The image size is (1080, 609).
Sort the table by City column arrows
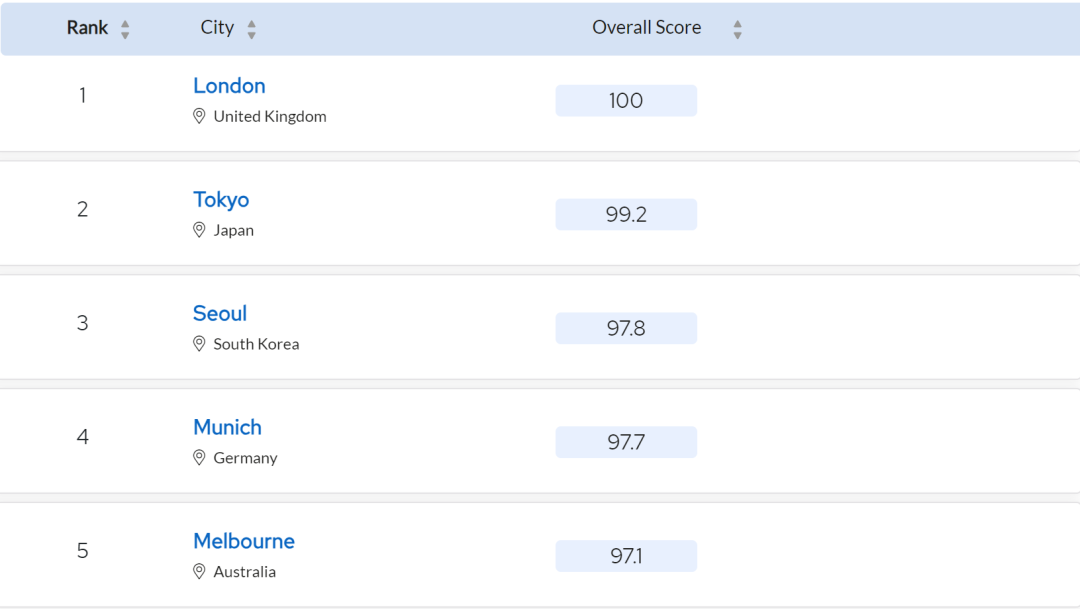251,30
